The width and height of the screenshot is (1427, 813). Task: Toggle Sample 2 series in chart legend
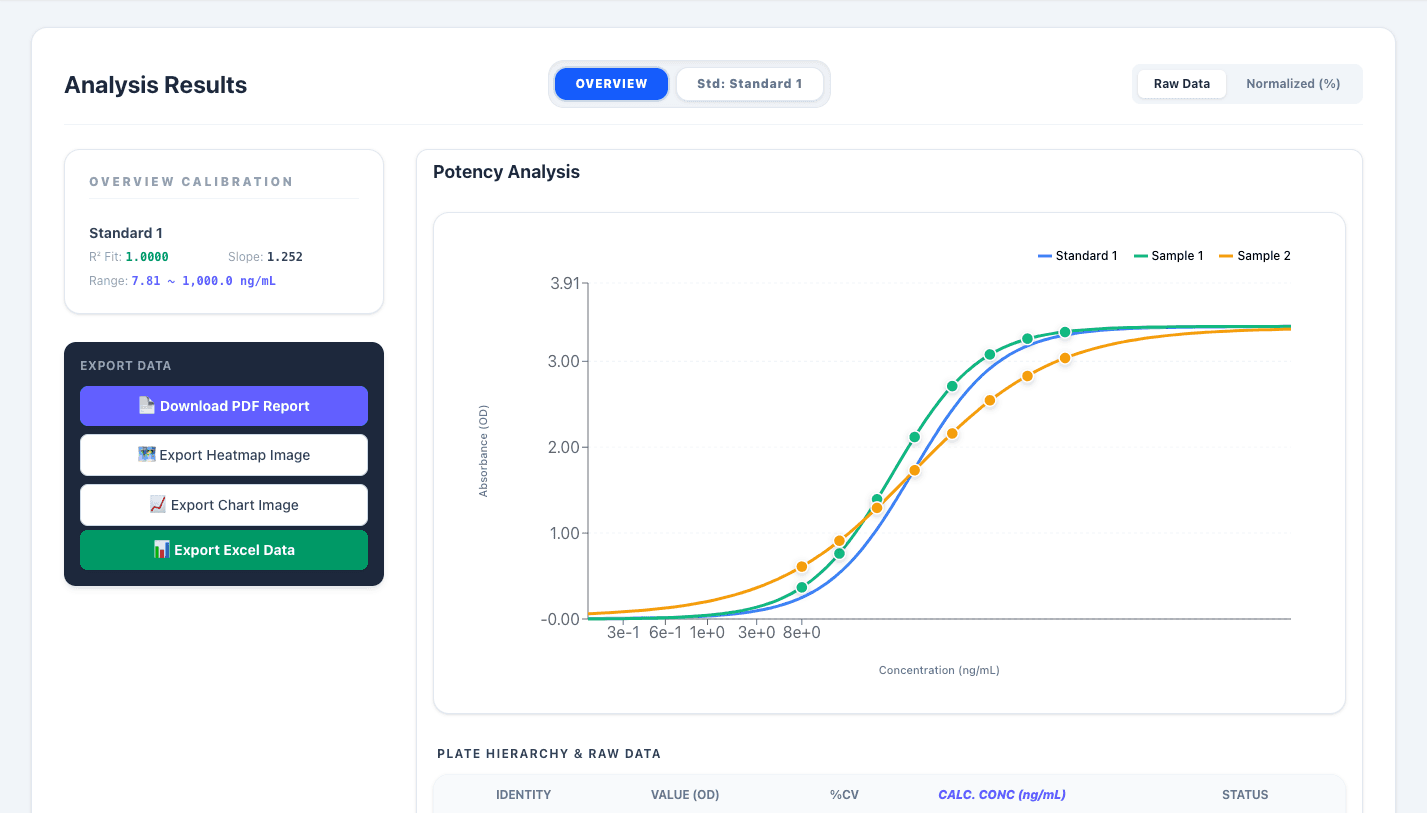(x=1255, y=256)
